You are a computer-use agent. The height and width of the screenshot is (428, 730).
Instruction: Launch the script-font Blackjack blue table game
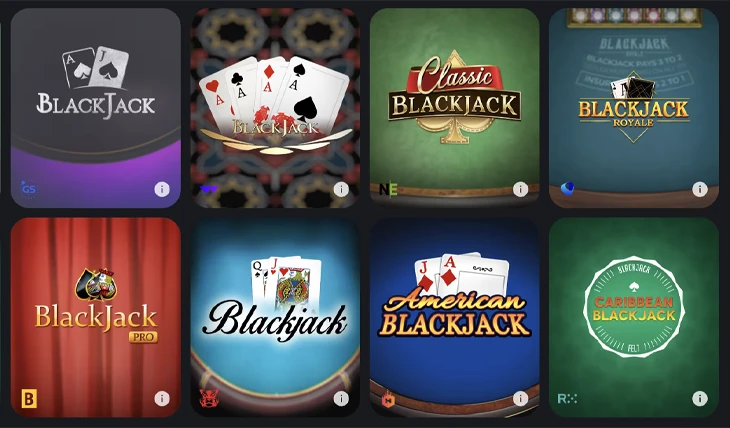275,317
